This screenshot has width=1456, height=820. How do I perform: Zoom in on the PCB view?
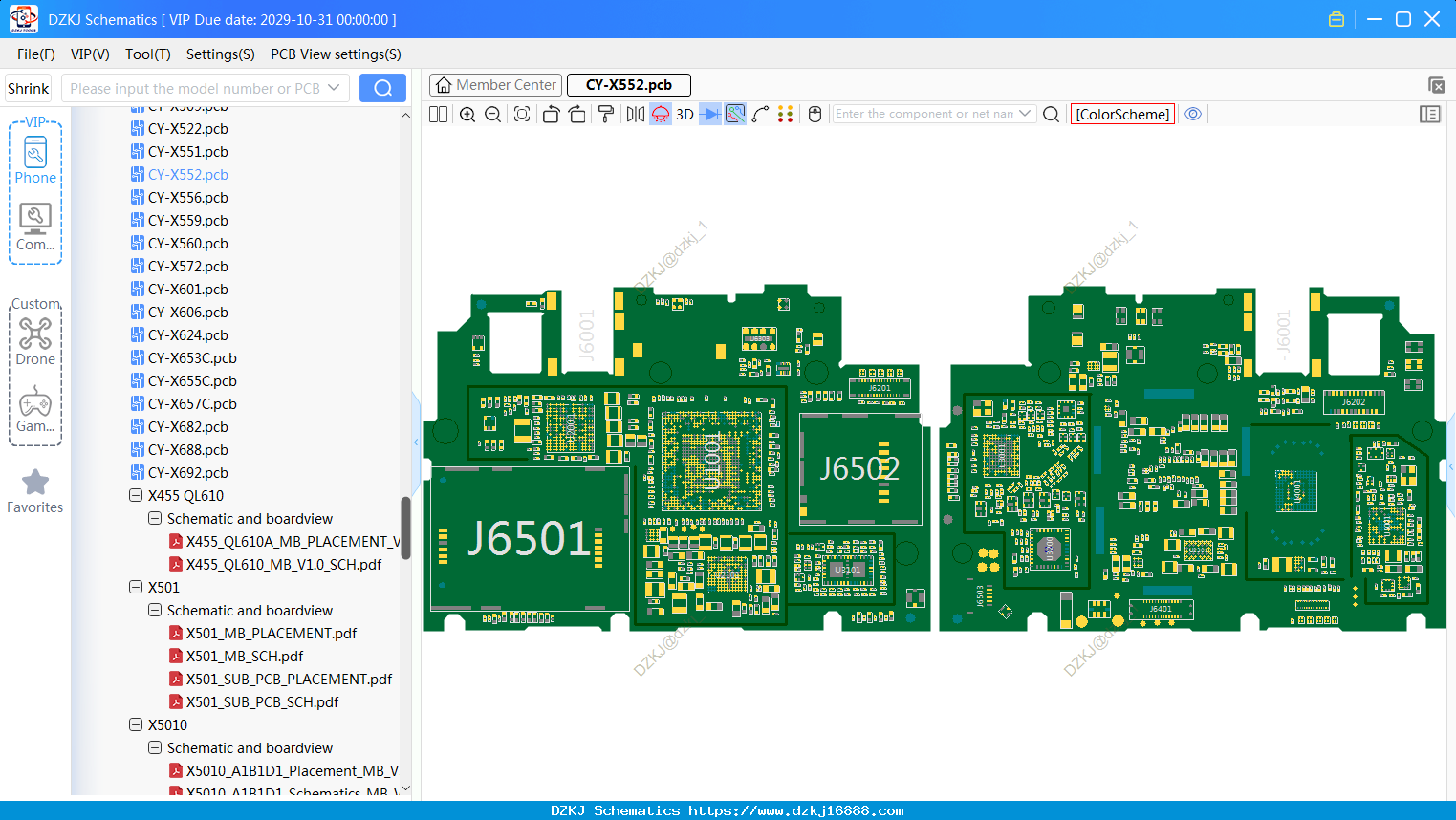pyautogui.click(x=467, y=114)
